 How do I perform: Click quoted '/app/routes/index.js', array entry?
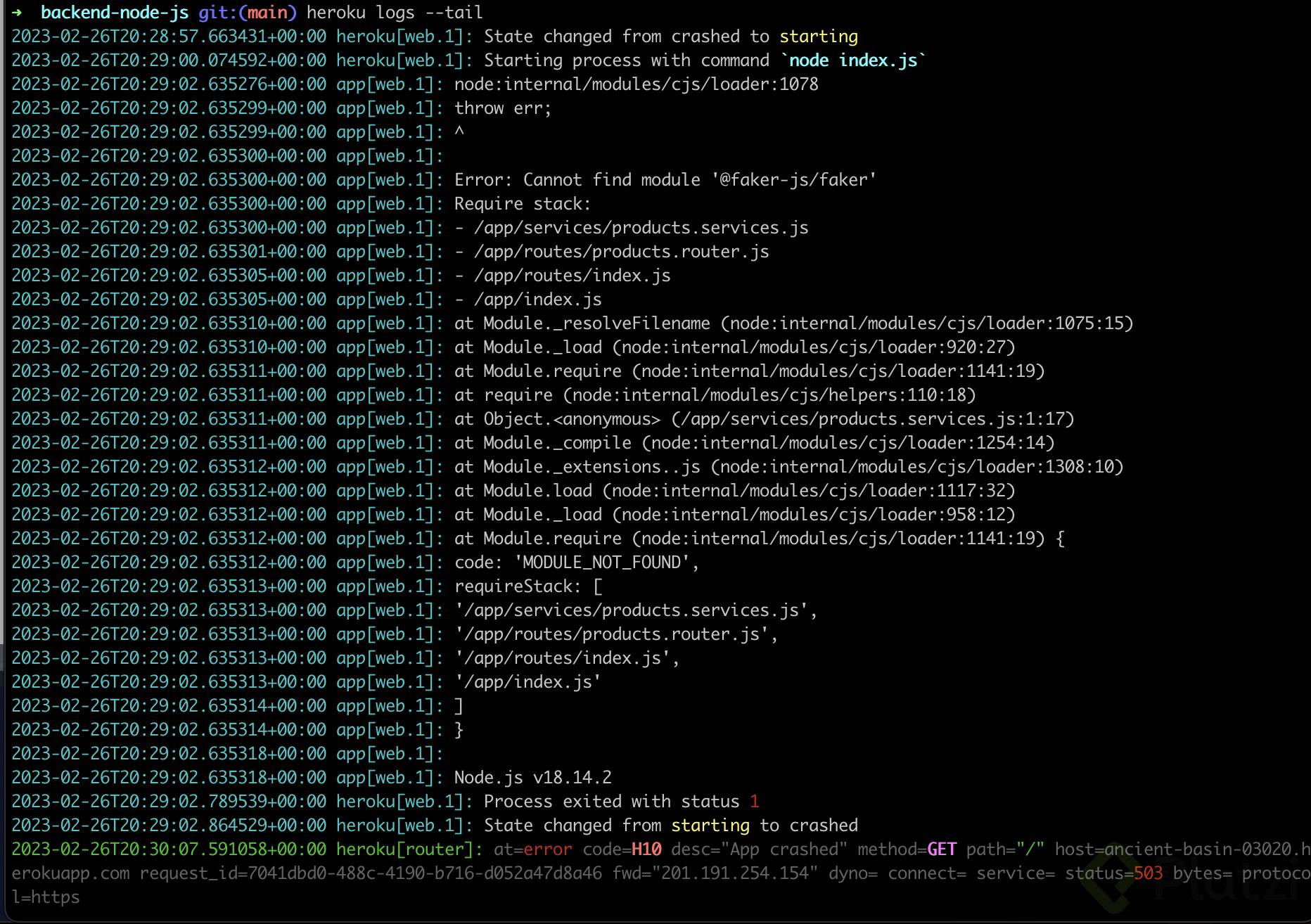[568, 658]
